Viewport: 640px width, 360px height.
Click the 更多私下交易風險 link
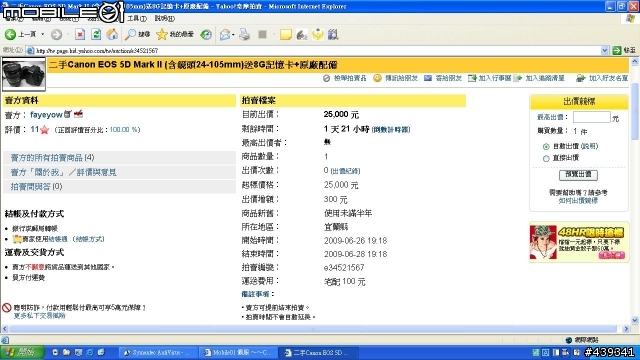(x=39, y=316)
